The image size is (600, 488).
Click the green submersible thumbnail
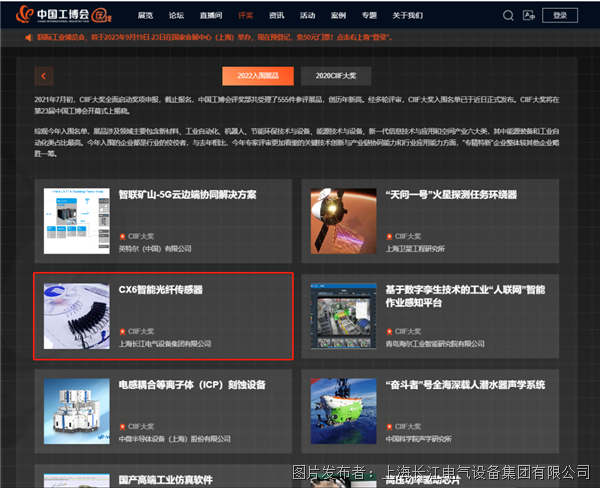coord(344,411)
